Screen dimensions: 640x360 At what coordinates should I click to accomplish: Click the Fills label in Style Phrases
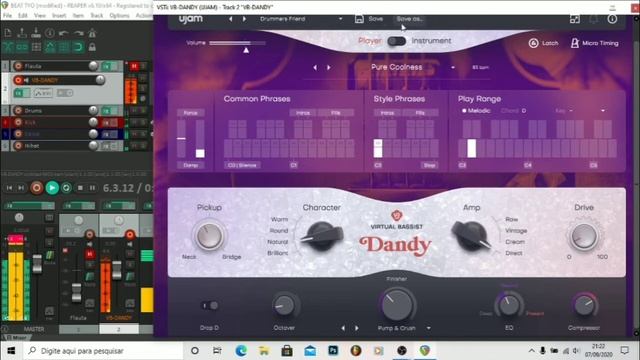pyautogui.click(x=420, y=113)
